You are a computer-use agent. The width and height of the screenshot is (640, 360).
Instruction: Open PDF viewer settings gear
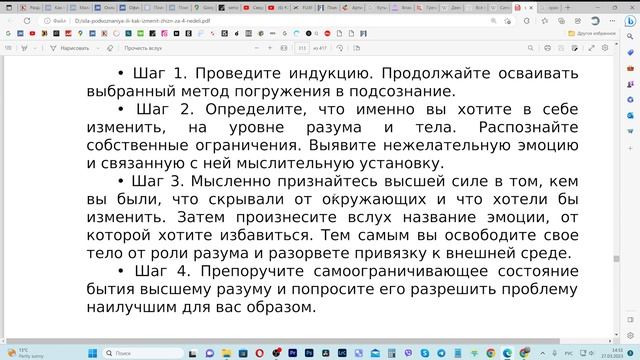[x=605, y=48]
